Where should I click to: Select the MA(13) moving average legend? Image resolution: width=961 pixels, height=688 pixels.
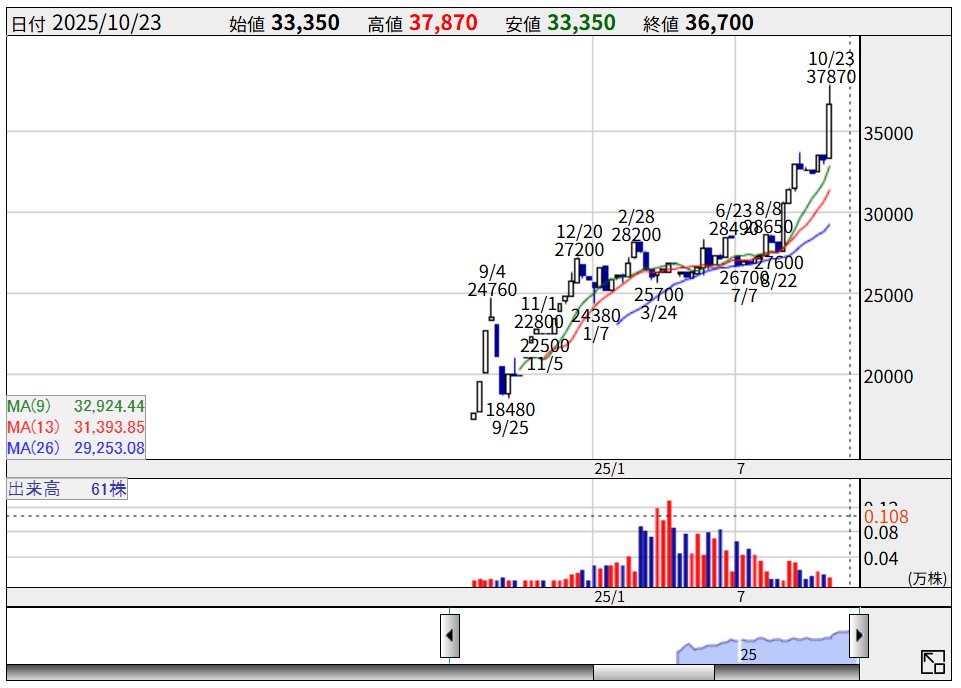(76, 428)
